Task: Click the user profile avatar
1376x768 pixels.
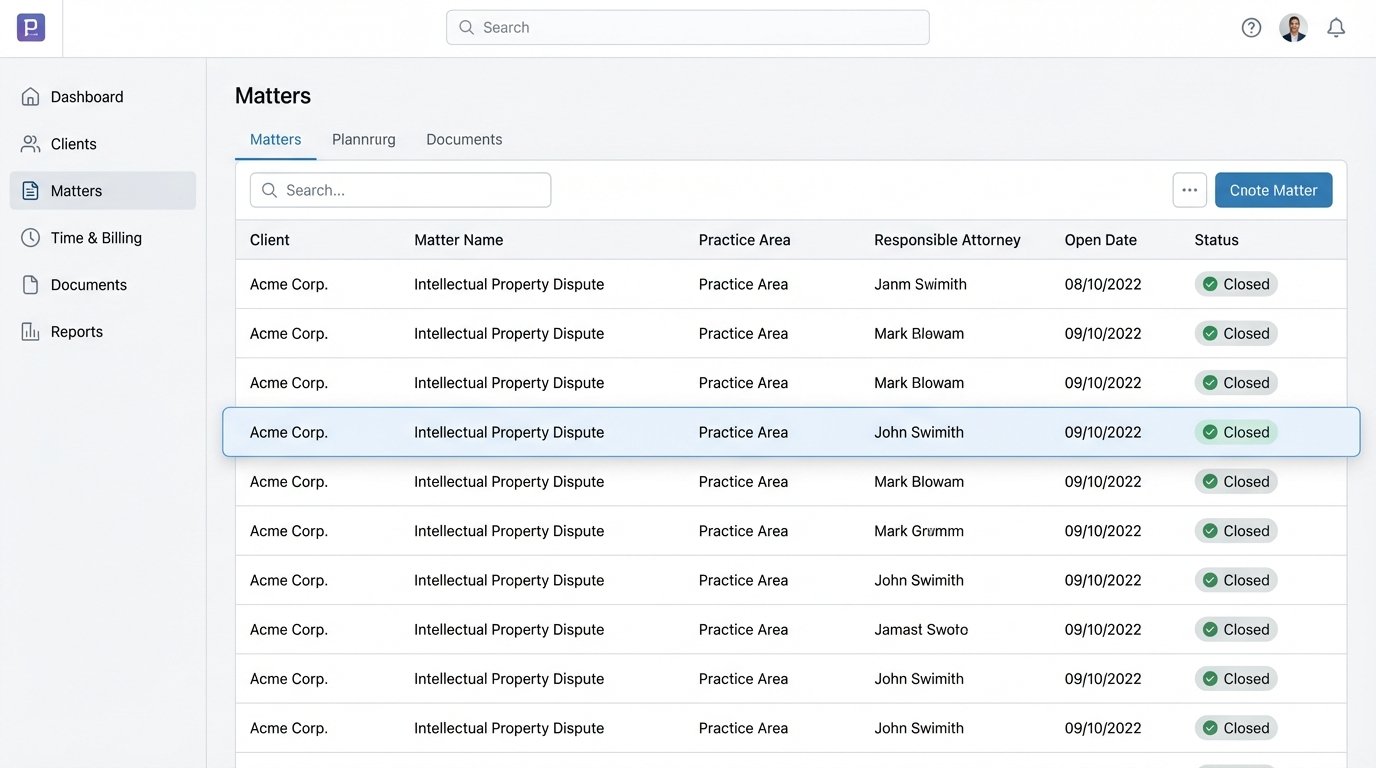Action: coord(1293,28)
